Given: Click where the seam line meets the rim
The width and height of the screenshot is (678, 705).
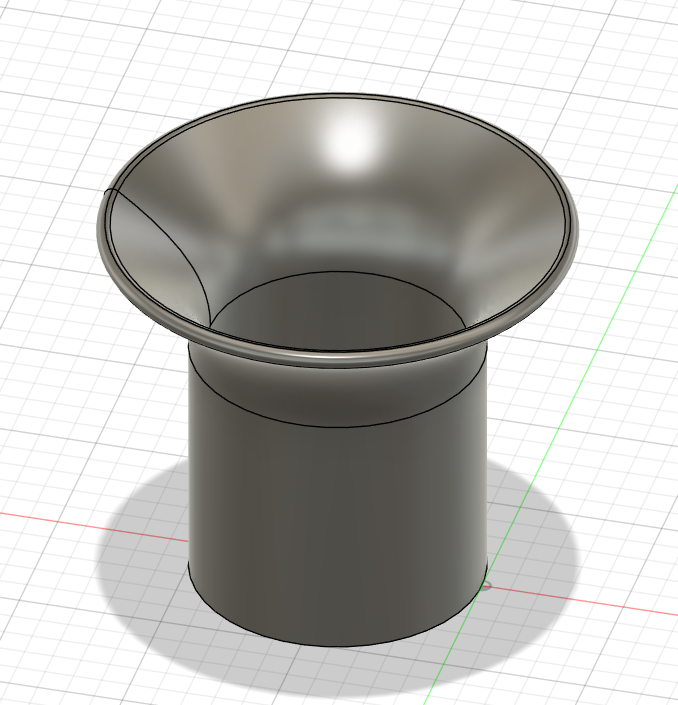Looking at the screenshot, I should point(110,189).
